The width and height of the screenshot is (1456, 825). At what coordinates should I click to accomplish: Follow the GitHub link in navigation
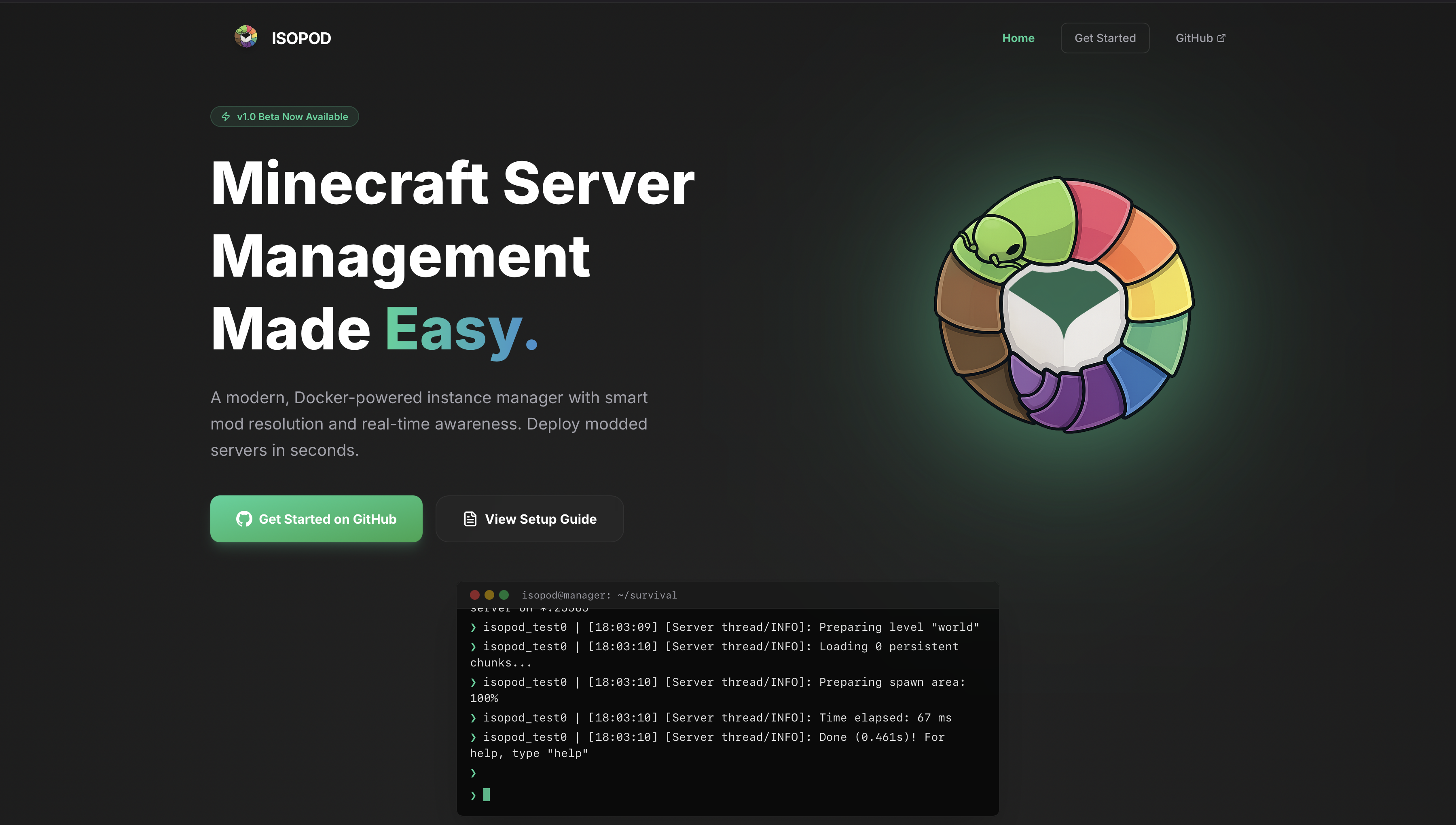click(x=1200, y=38)
